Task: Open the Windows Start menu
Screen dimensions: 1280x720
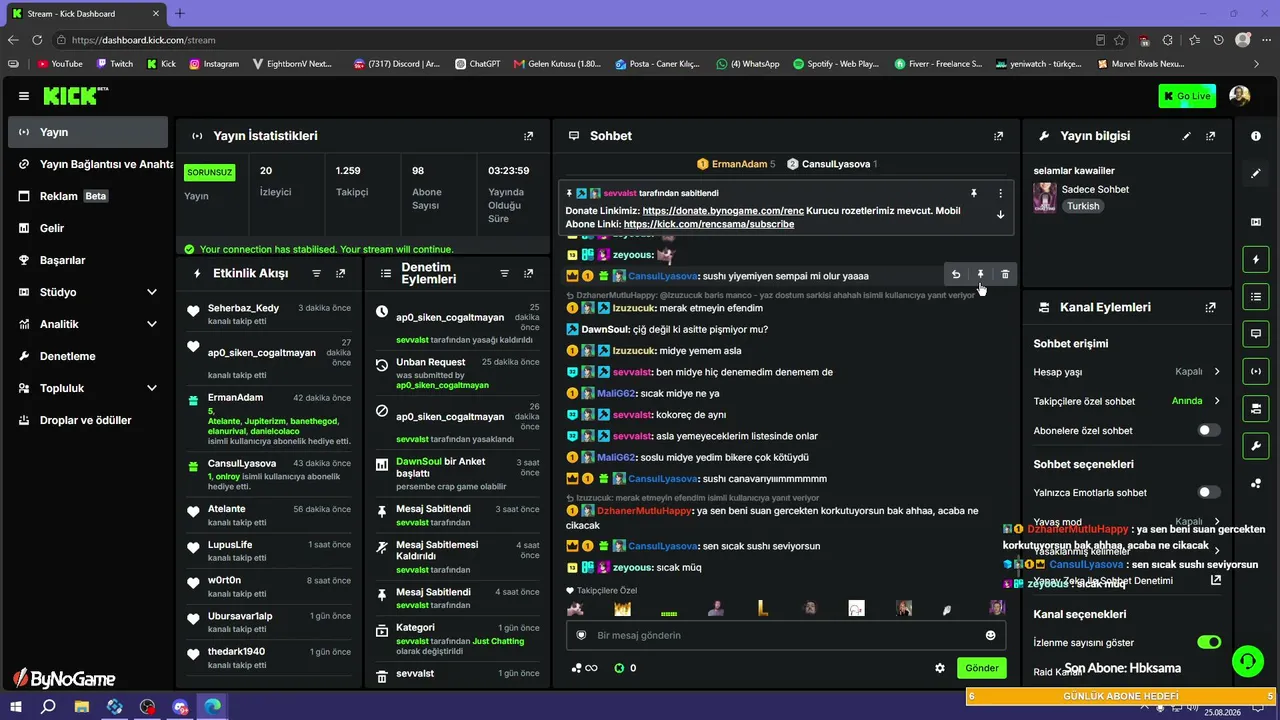Action: [15, 707]
